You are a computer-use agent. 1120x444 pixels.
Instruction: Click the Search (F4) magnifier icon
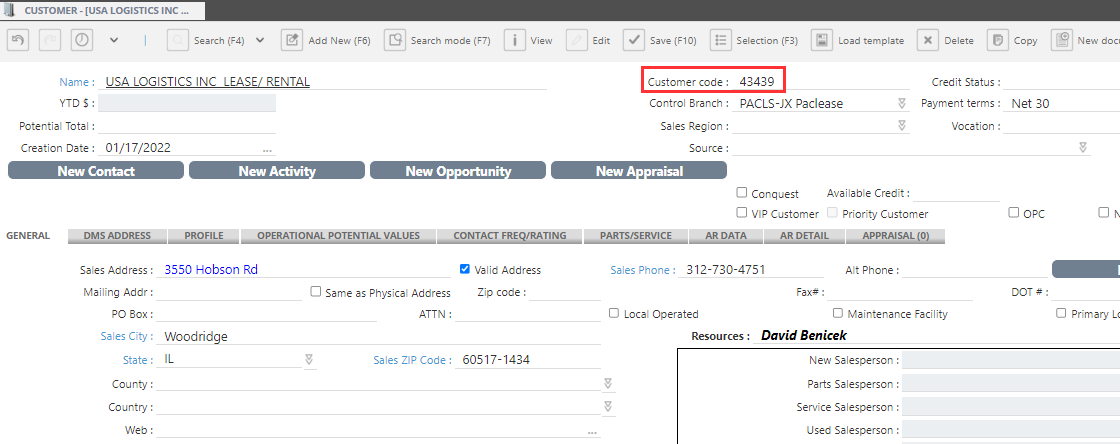[x=178, y=40]
